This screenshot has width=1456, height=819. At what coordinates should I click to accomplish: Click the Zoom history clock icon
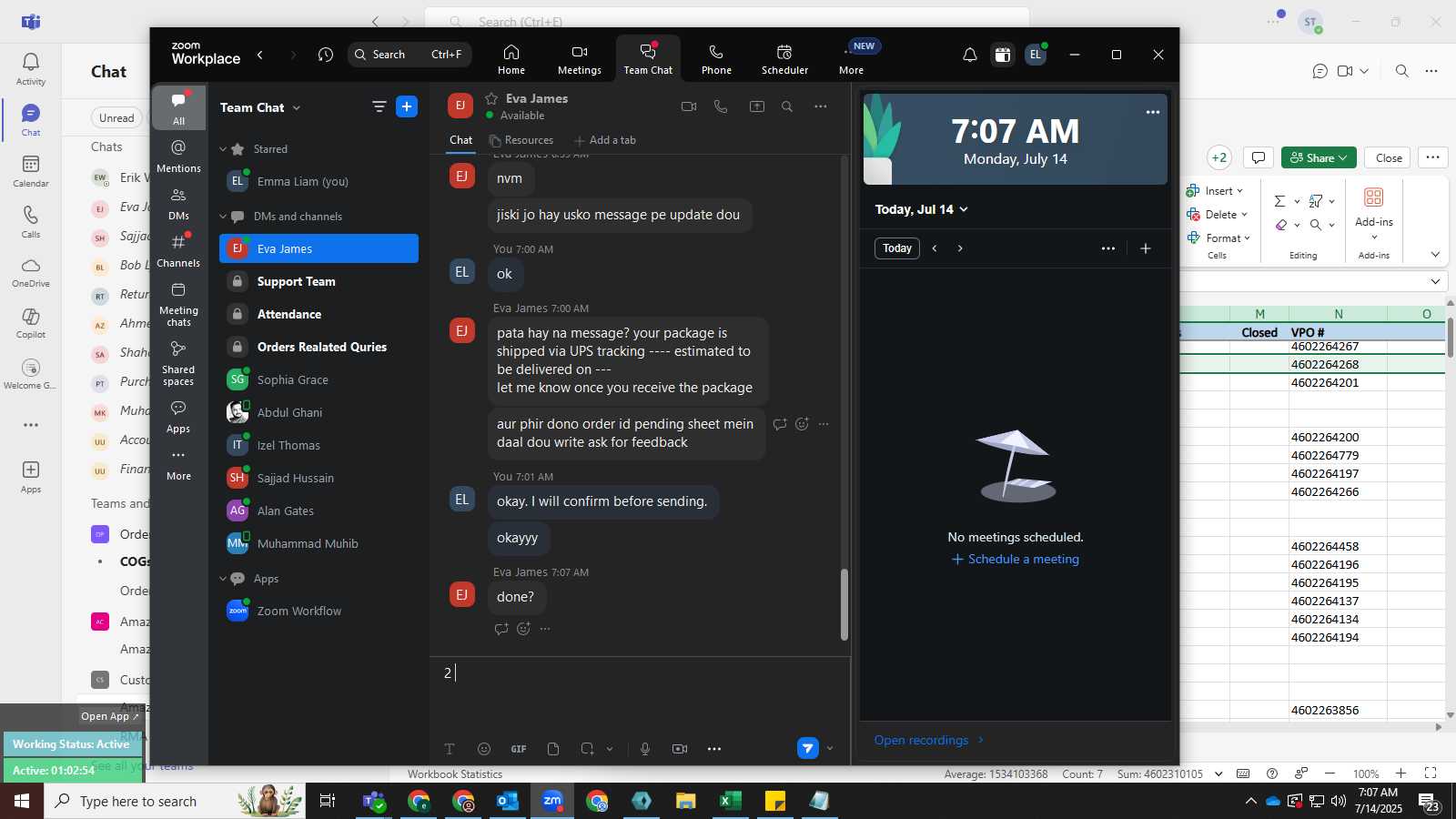(326, 55)
